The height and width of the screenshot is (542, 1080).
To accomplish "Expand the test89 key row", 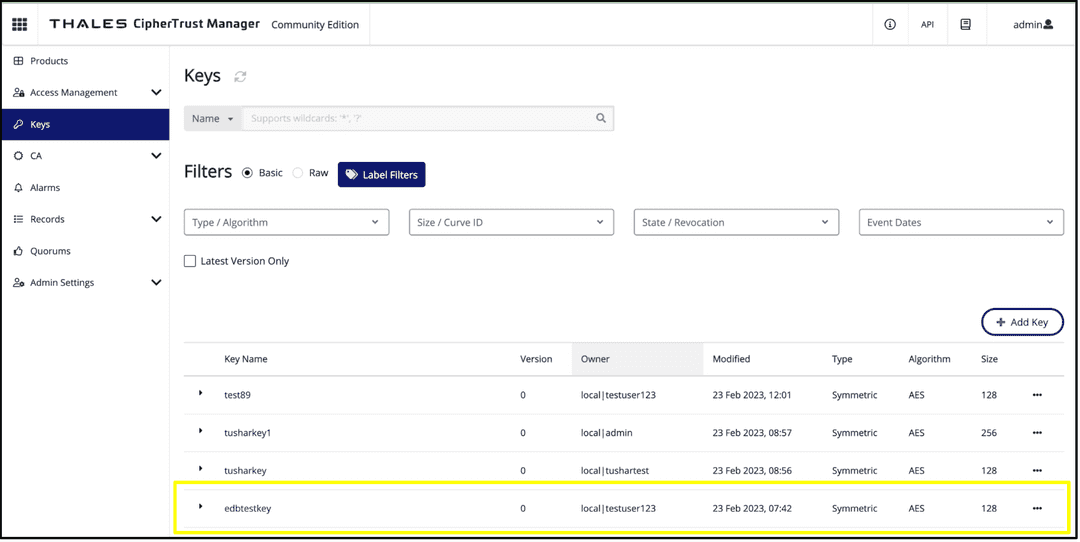I will point(201,394).
